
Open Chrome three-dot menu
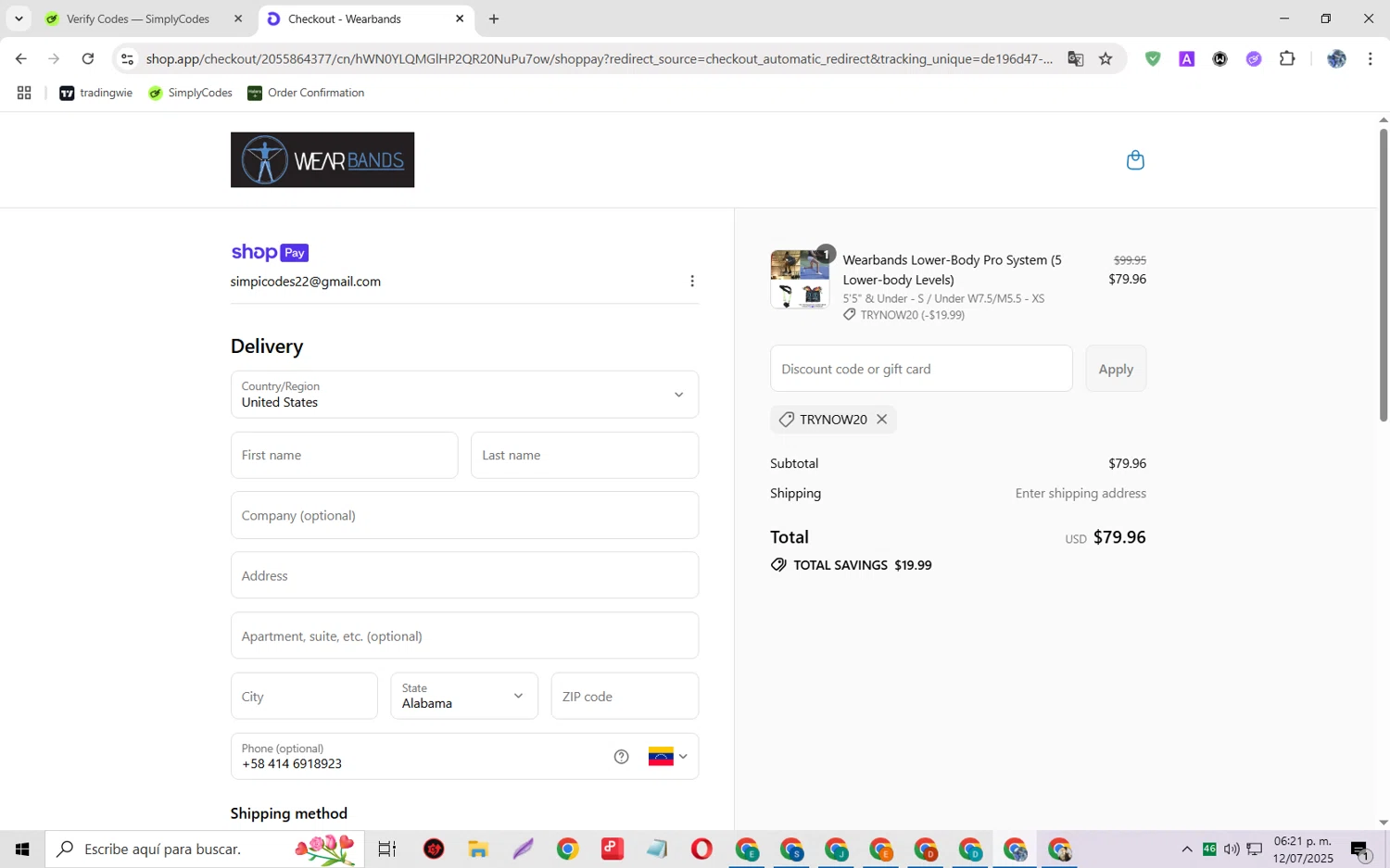tap(1371, 58)
